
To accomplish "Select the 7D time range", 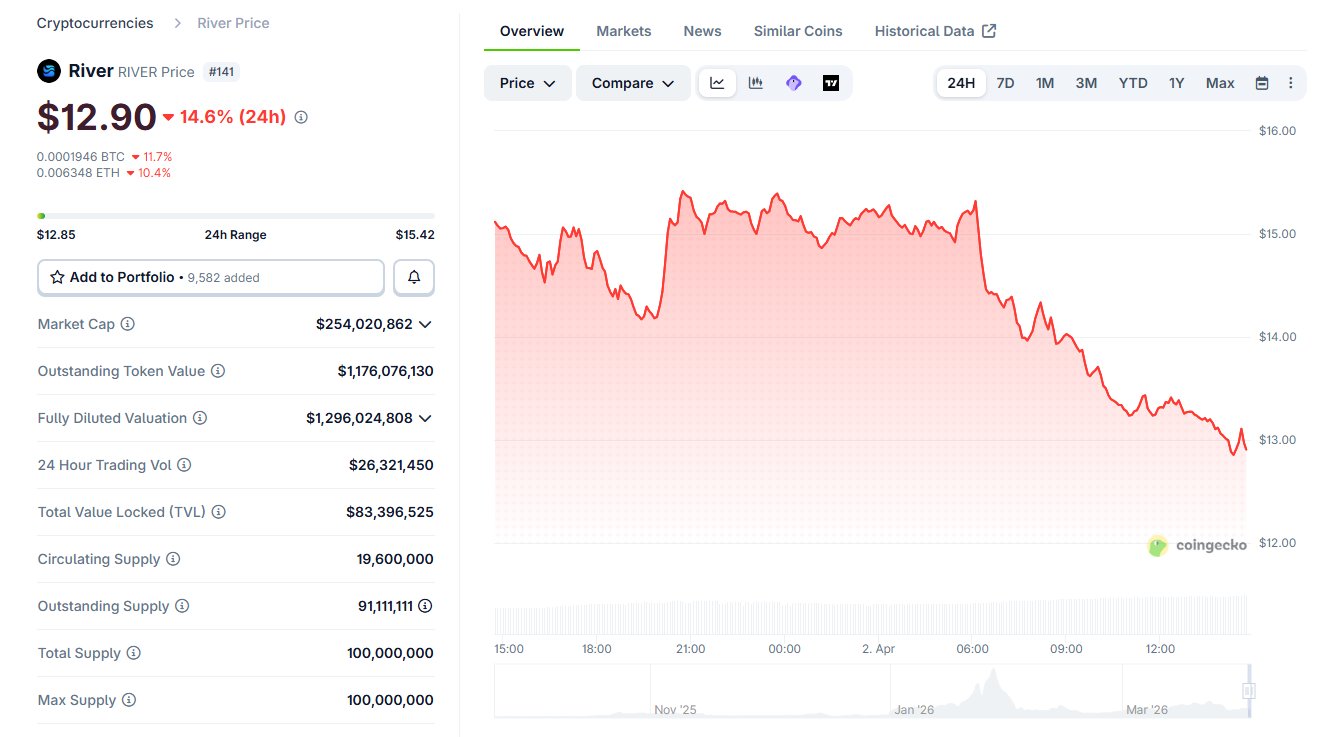I will pos(1005,83).
